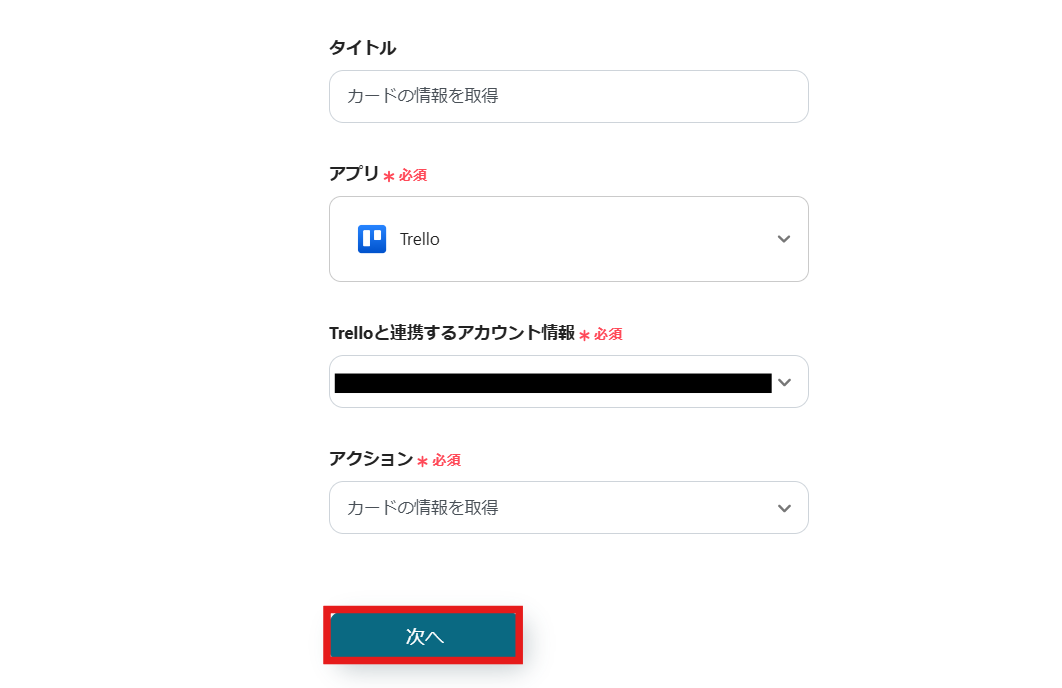
Task: Expand the アクション dropdown chevron
Action: (x=784, y=508)
